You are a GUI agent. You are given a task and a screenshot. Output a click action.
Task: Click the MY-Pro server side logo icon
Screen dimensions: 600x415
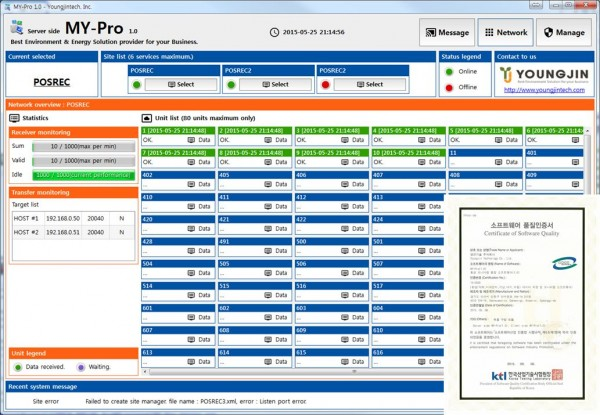pyautogui.click(x=17, y=28)
